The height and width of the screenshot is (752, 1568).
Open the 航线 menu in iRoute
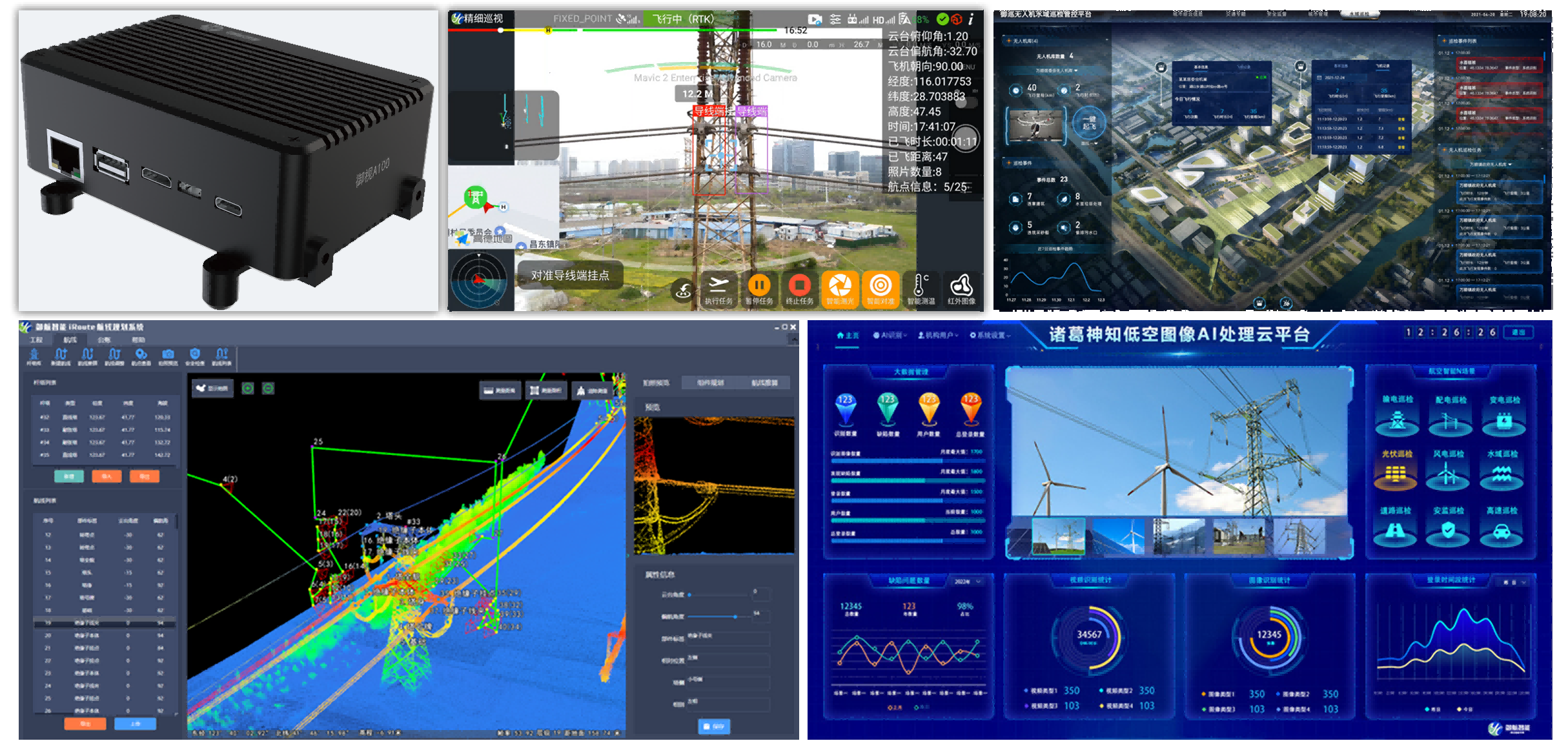pyautogui.click(x=70, y=340)
